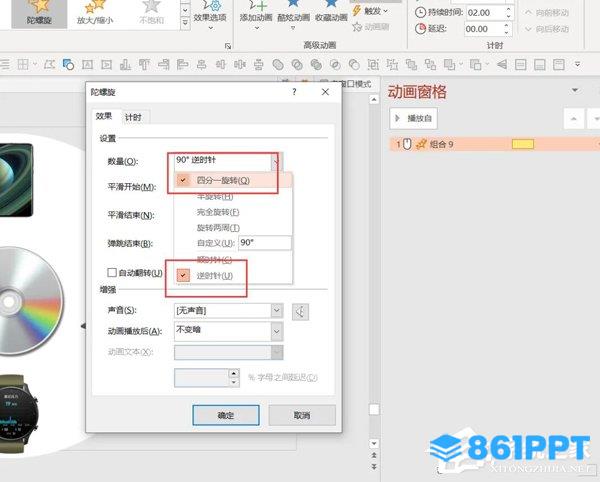Close the 陀螺旋 dialog
The image size is (600, 482).
pyautogui.click(x=325, y=92)
